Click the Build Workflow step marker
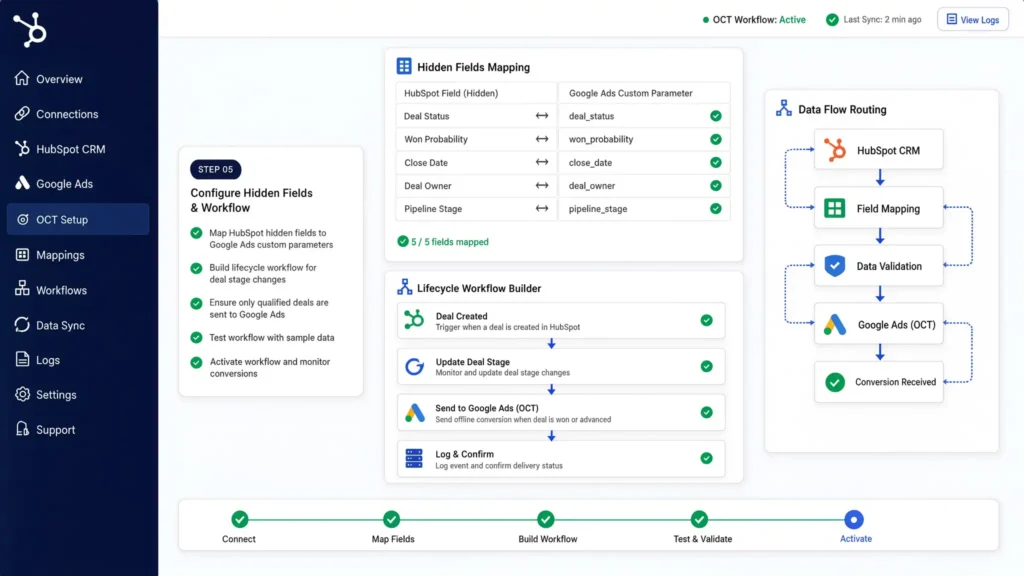 point(546,519)
